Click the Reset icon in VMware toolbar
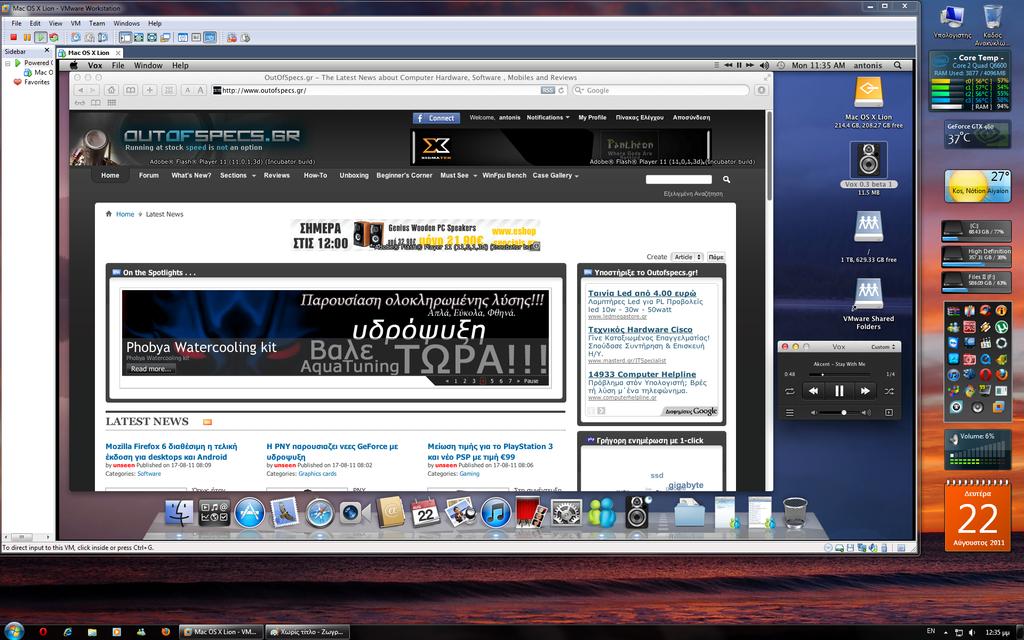Screen dimensions: 1024x640 pyautogui.click(x=54, y=38)
